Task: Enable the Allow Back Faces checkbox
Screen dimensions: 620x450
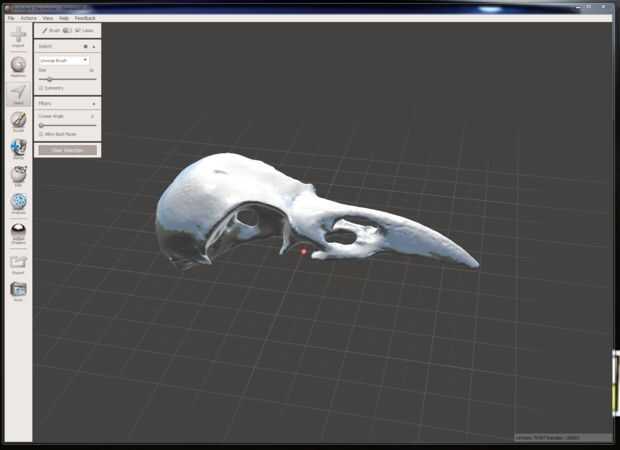Action: pos(41,134)
